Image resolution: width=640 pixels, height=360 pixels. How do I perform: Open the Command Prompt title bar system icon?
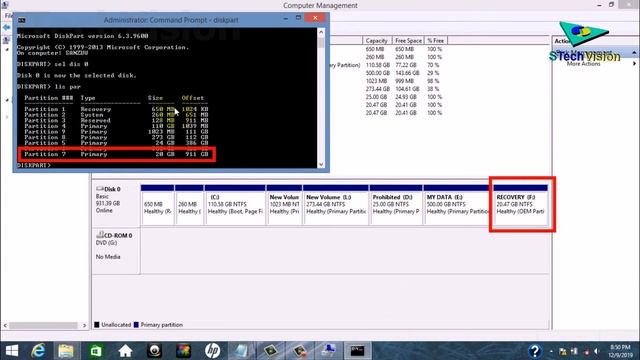22,20
